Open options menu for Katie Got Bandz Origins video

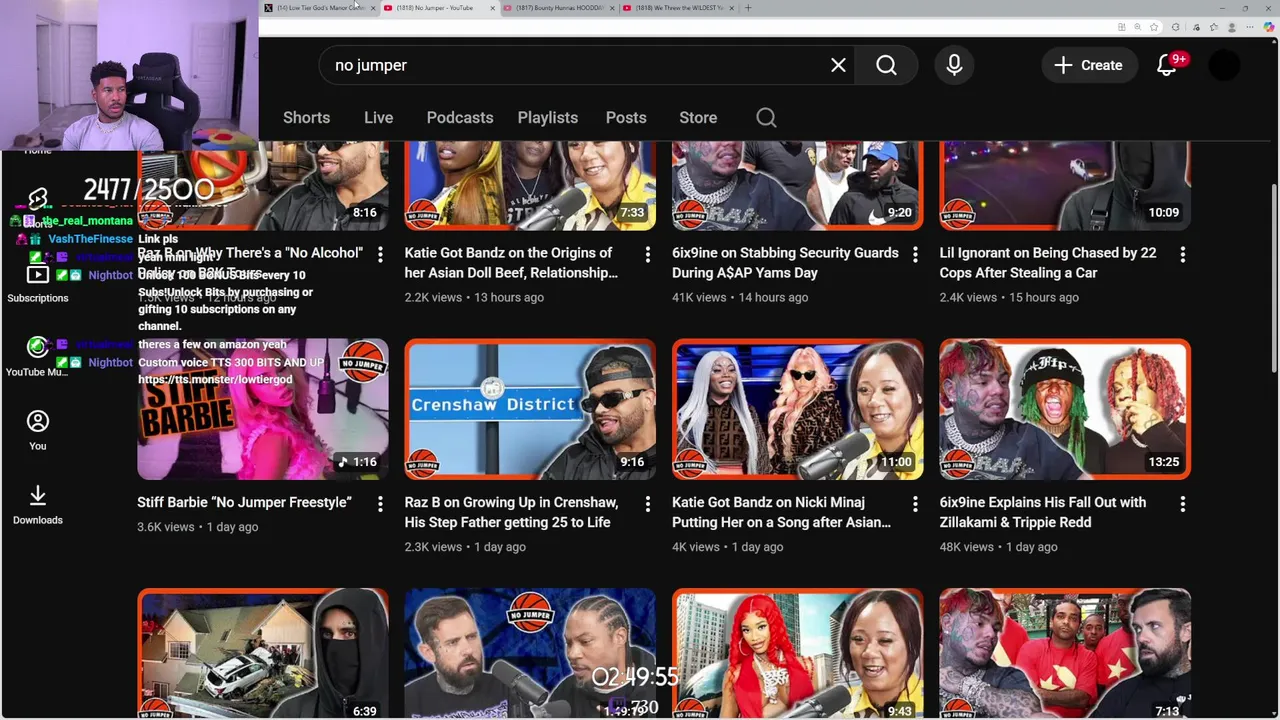pyautogui.click(x=647, y=255)
